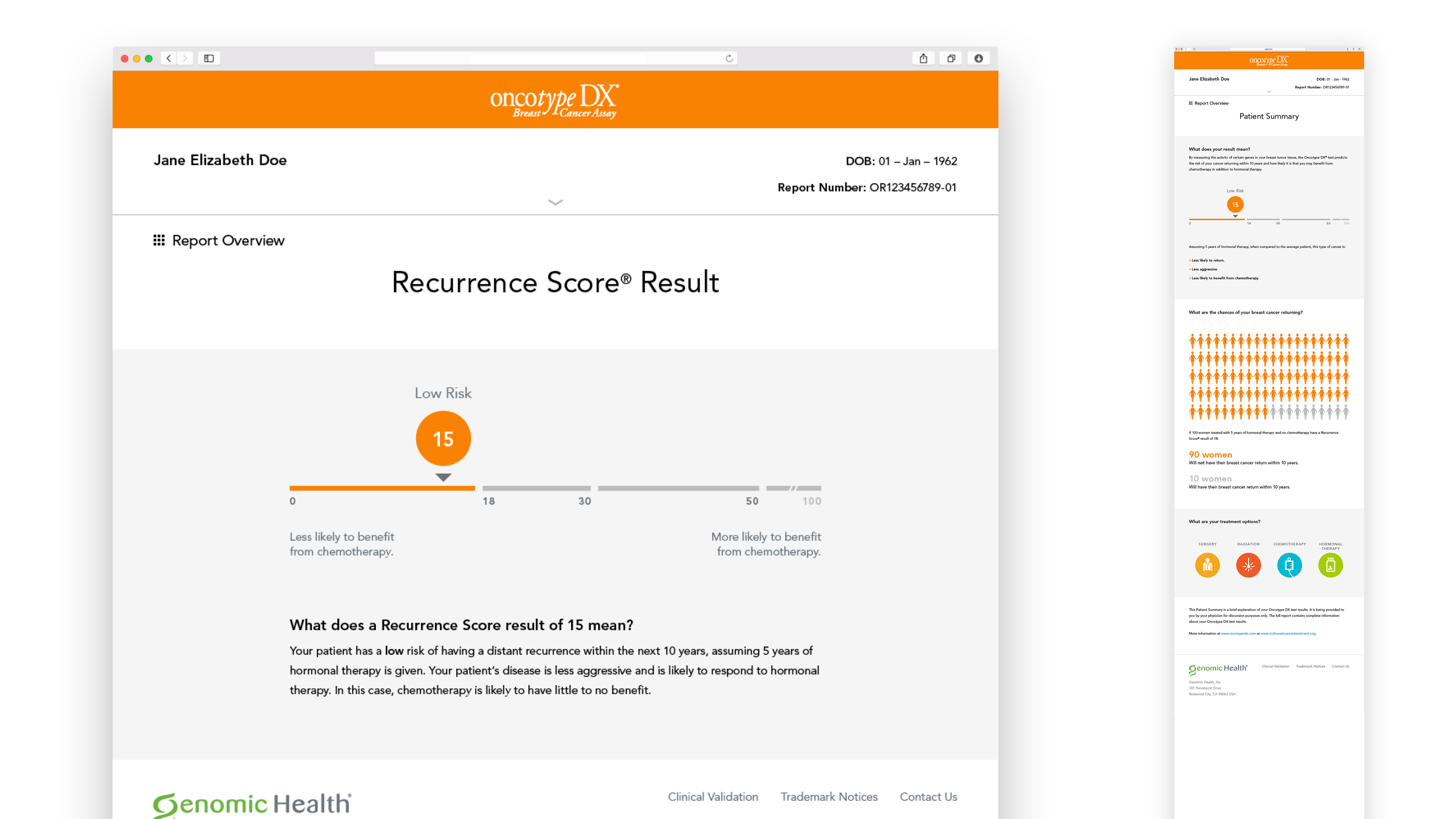Click the gray 30–50 scale segment
1456x819 pixels.
[x=678, y=488]
